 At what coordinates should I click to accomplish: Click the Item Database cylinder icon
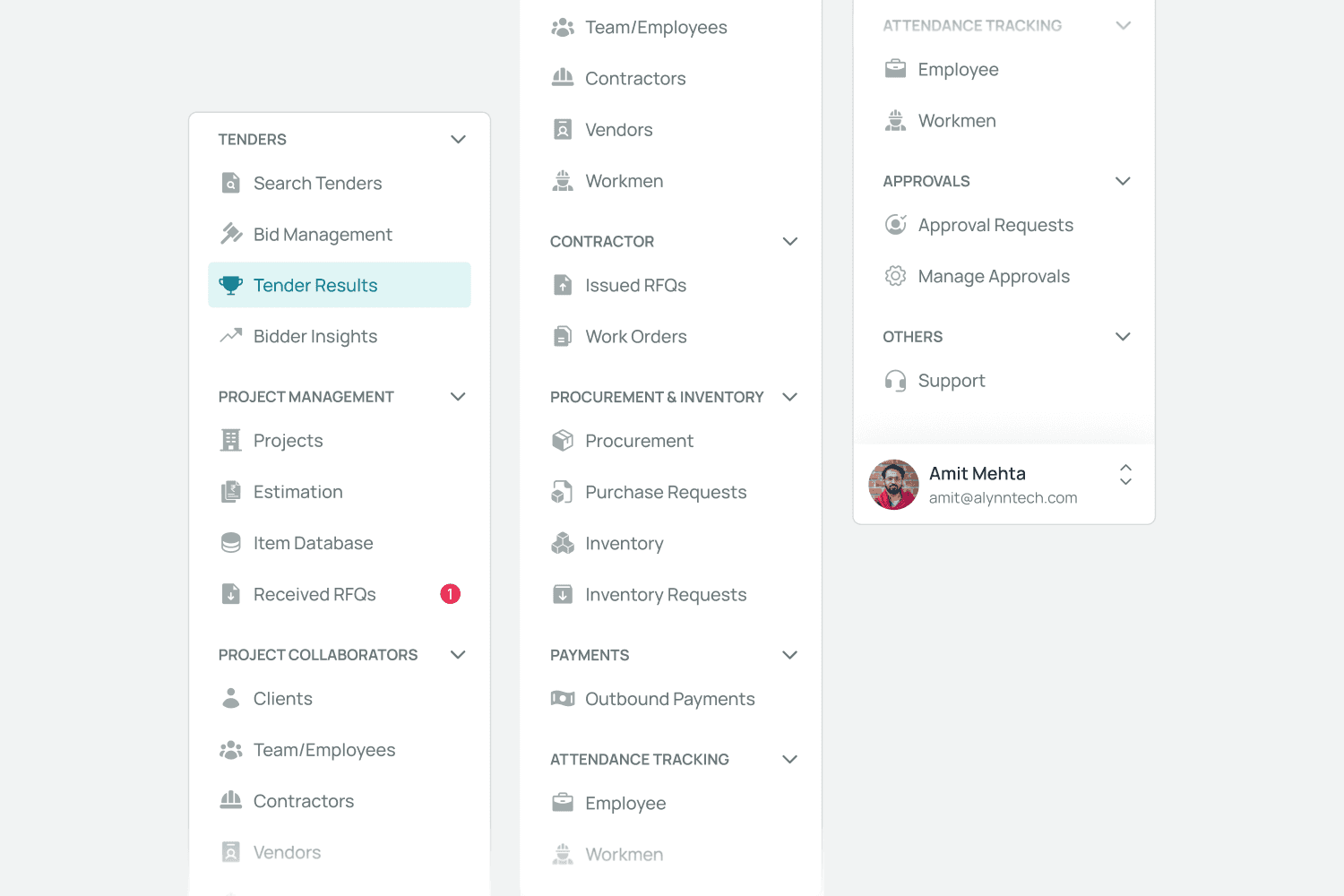(231, 542)
